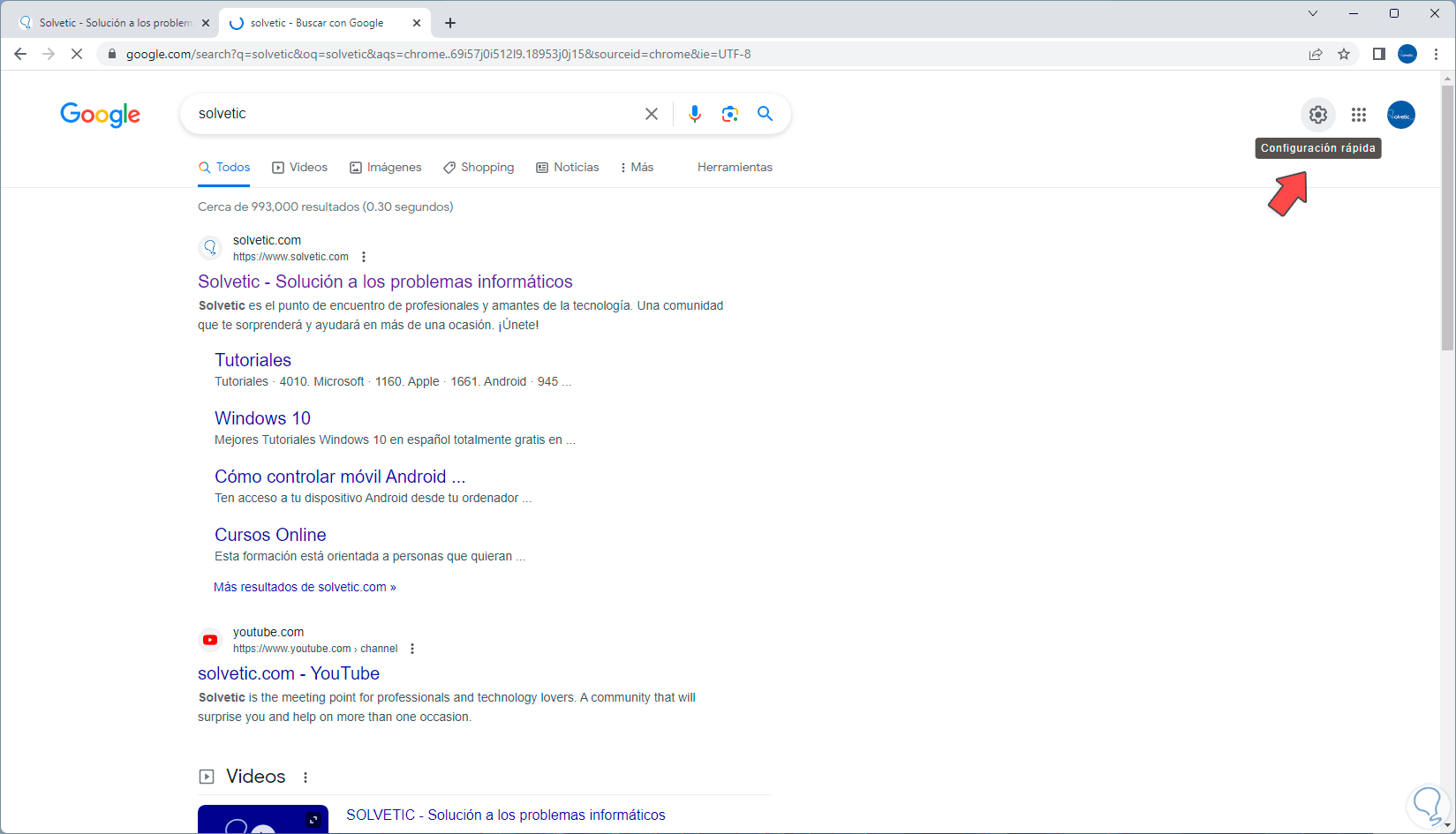Click the Google logo

point(101,115)
